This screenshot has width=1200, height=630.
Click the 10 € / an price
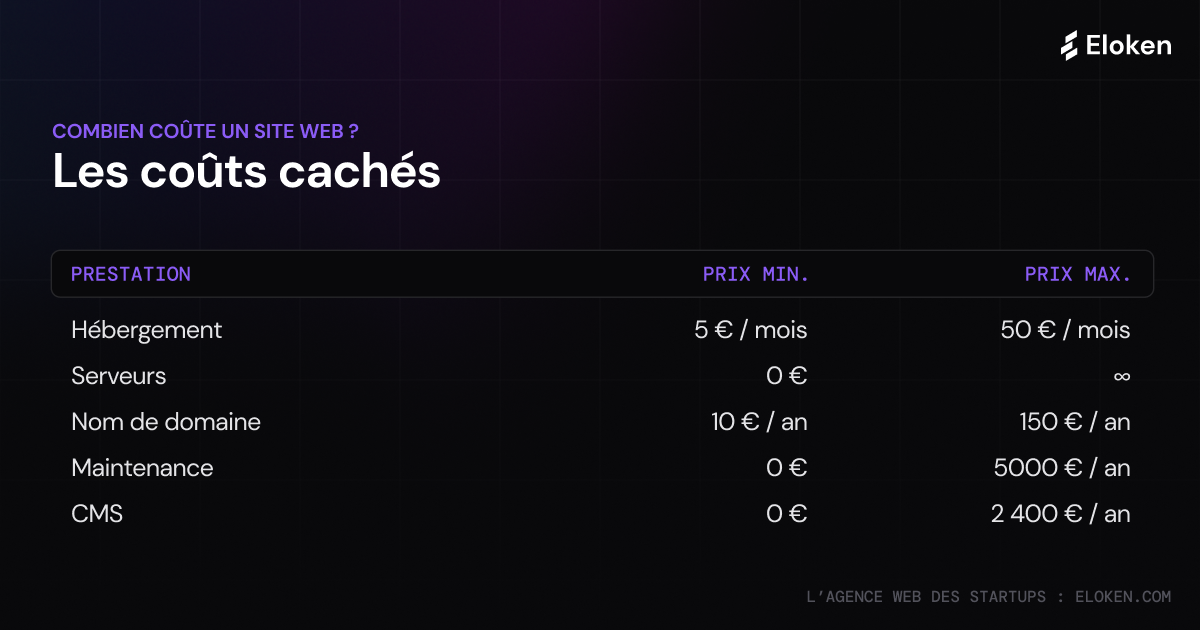[759, 422]
